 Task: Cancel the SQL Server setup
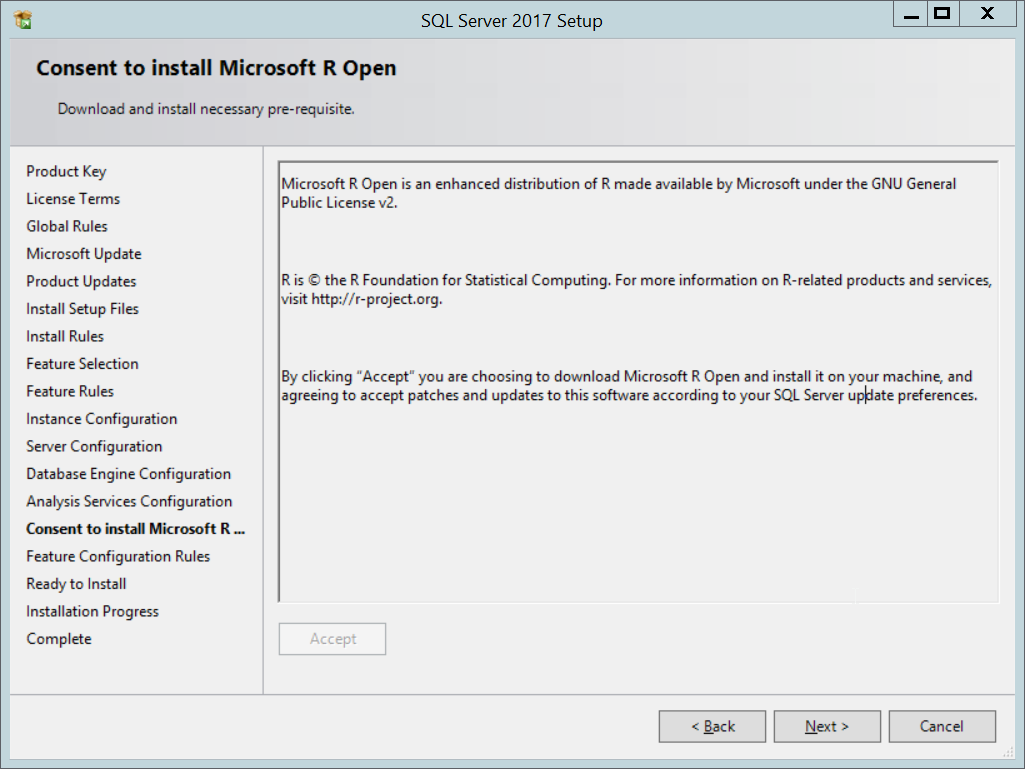coord(942,726)
